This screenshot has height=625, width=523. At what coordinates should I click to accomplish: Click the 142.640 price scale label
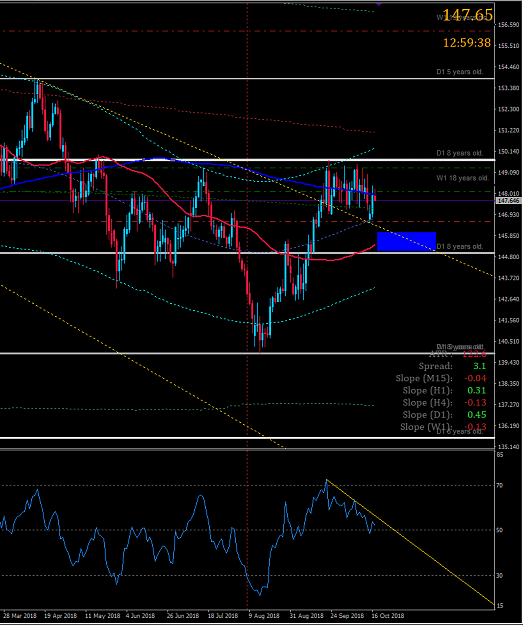[x=509, y=299]
